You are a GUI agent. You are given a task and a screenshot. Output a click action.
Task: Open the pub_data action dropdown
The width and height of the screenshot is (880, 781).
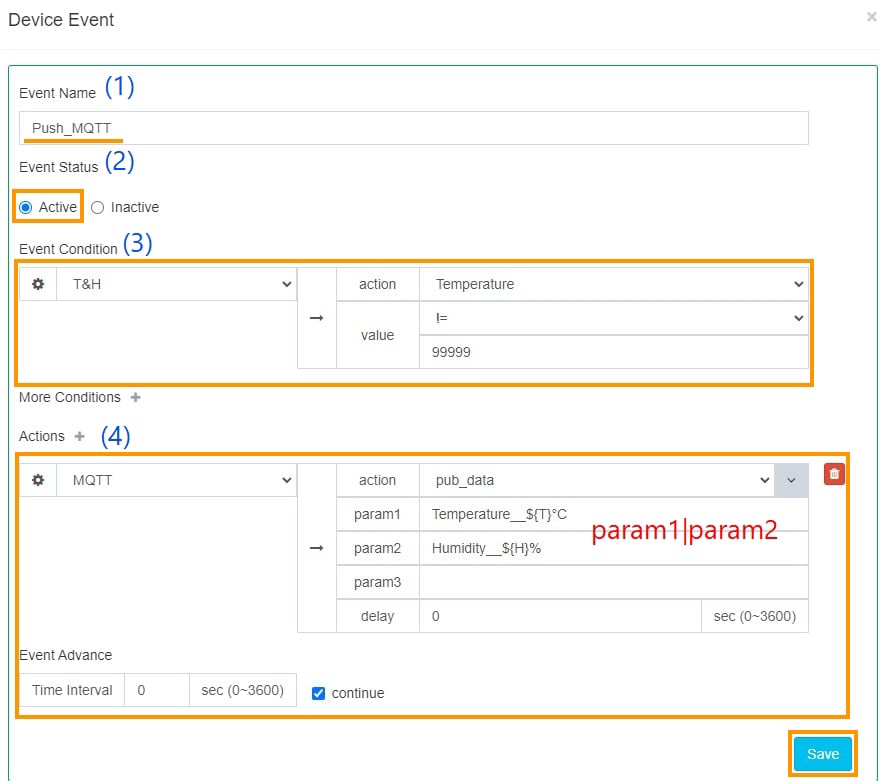point(596,480)
